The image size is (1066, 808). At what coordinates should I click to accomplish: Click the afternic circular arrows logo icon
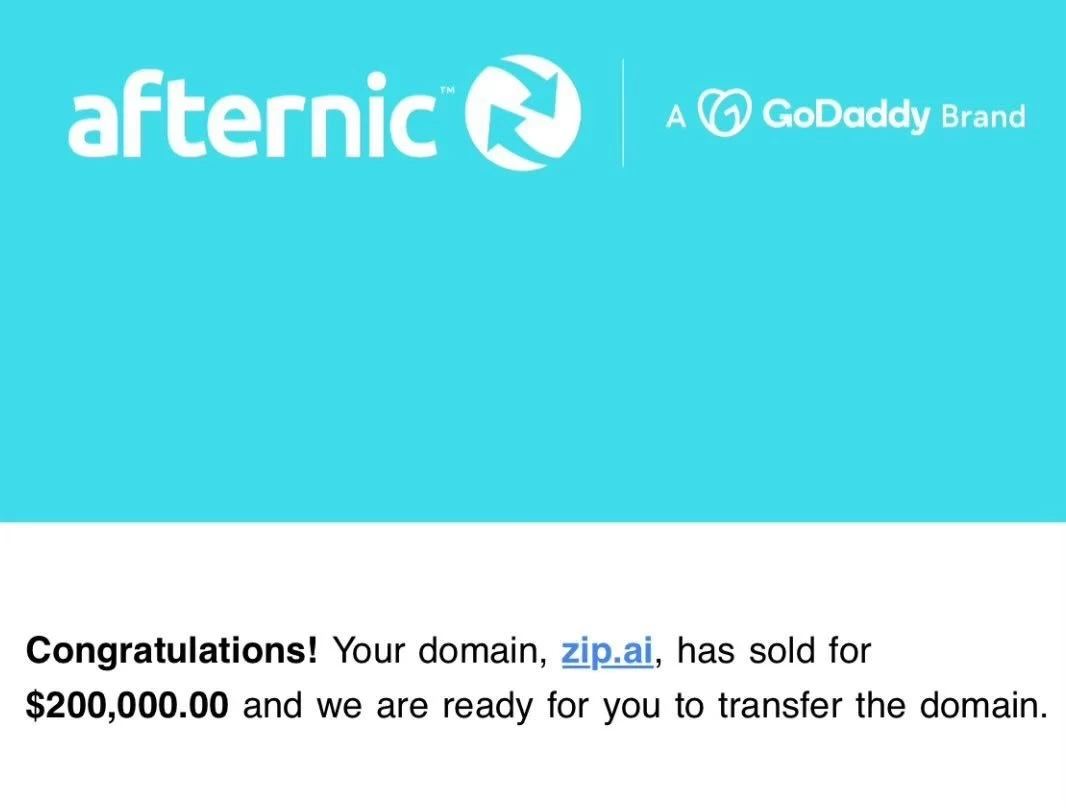point(522,112)
